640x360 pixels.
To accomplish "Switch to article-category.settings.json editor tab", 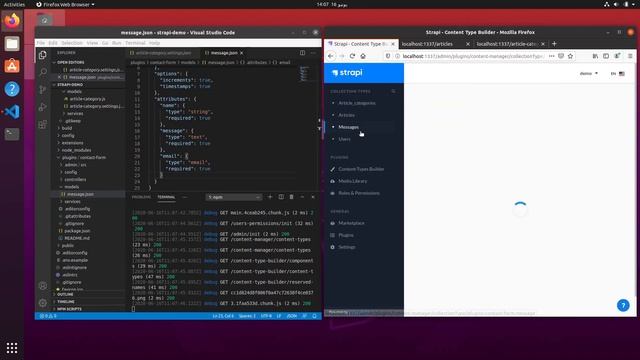I will click(163, 53).
